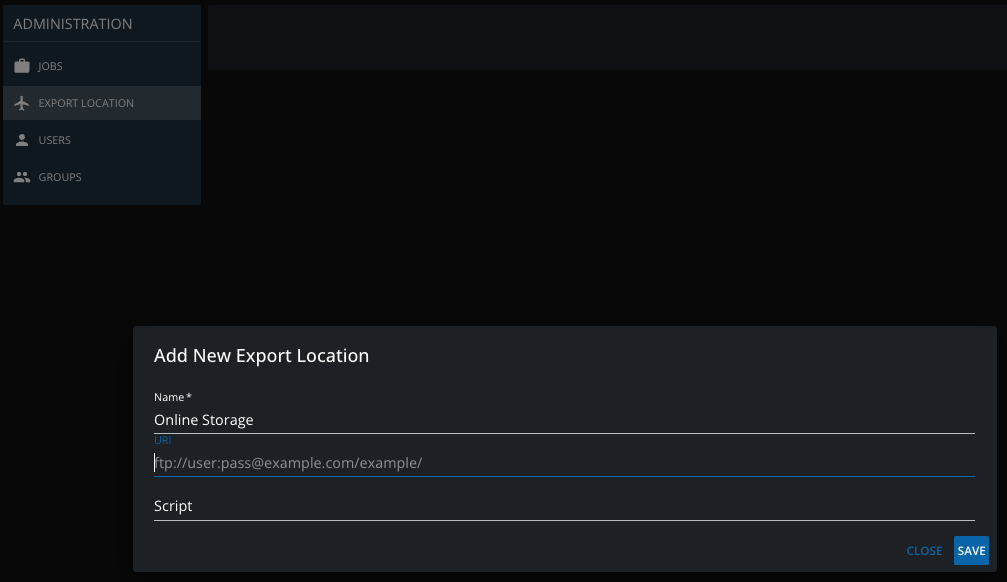Go to the Users section label
The image size is (1007, 582).
pyautogui.click(x=55, y=140)
